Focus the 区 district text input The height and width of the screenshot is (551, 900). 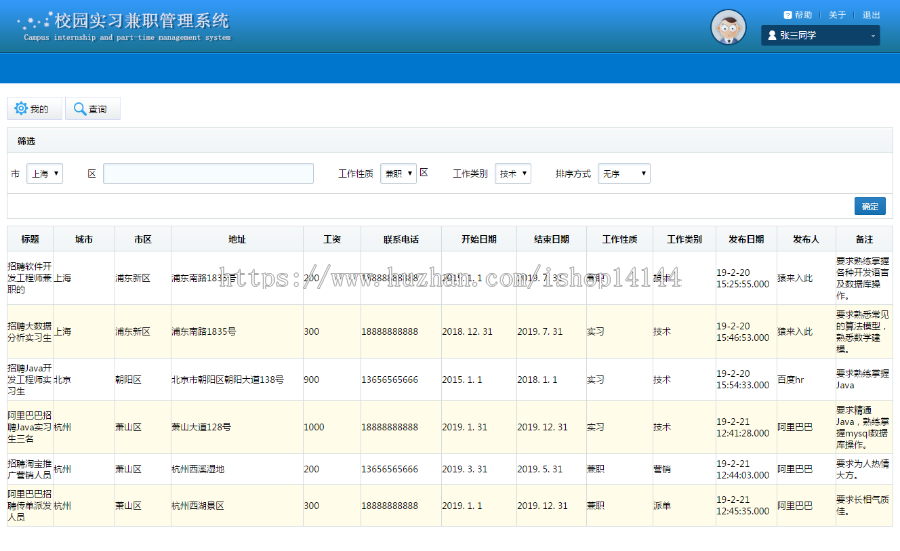click(x=208, y=173)
